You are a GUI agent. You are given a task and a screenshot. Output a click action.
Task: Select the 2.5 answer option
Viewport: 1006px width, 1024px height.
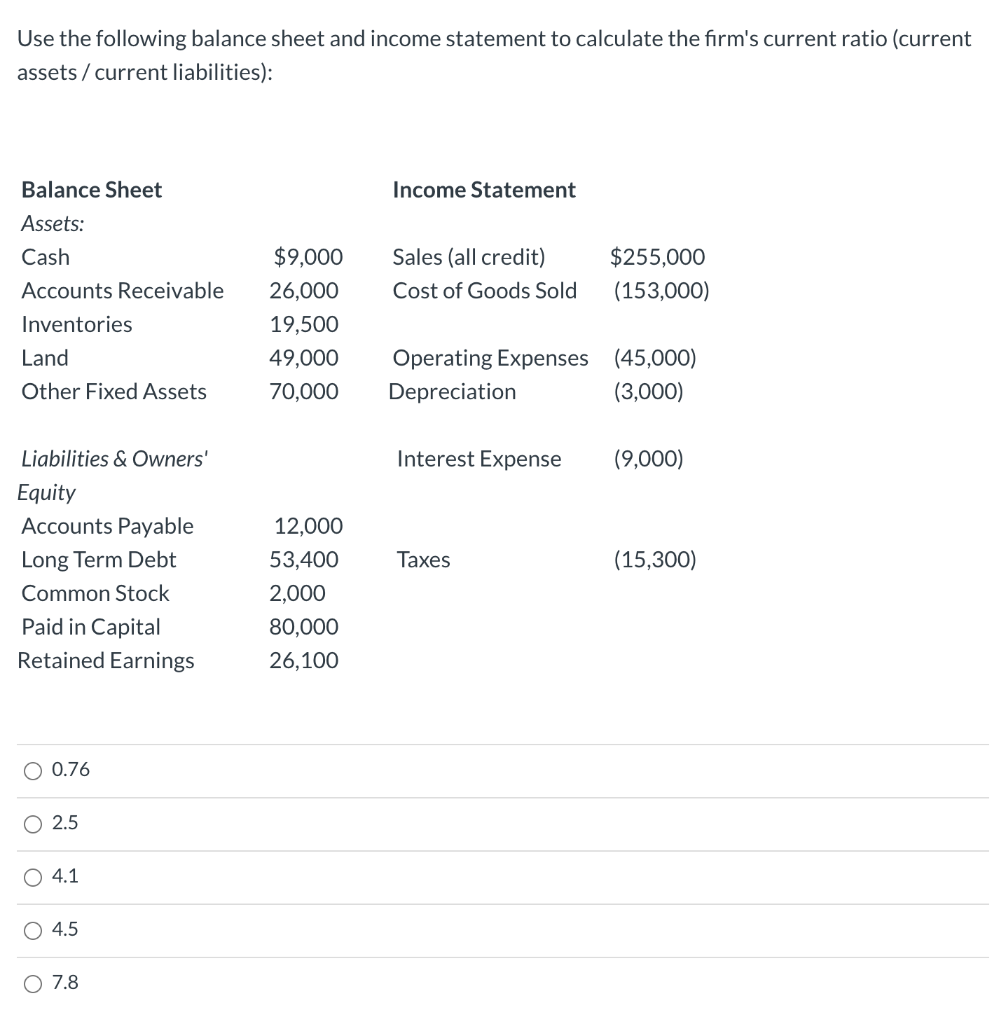[x=32, y=823]
